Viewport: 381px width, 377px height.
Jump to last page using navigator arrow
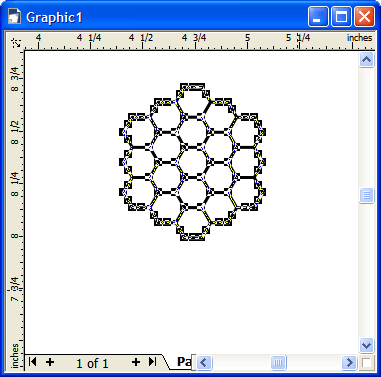point(152,362)
